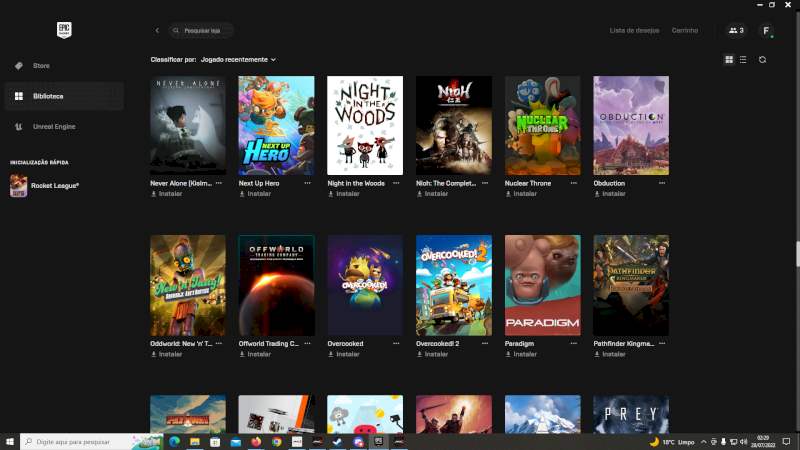Open options menu for Next Up Hero
The image size is (800, 450).
pos(308,183)
